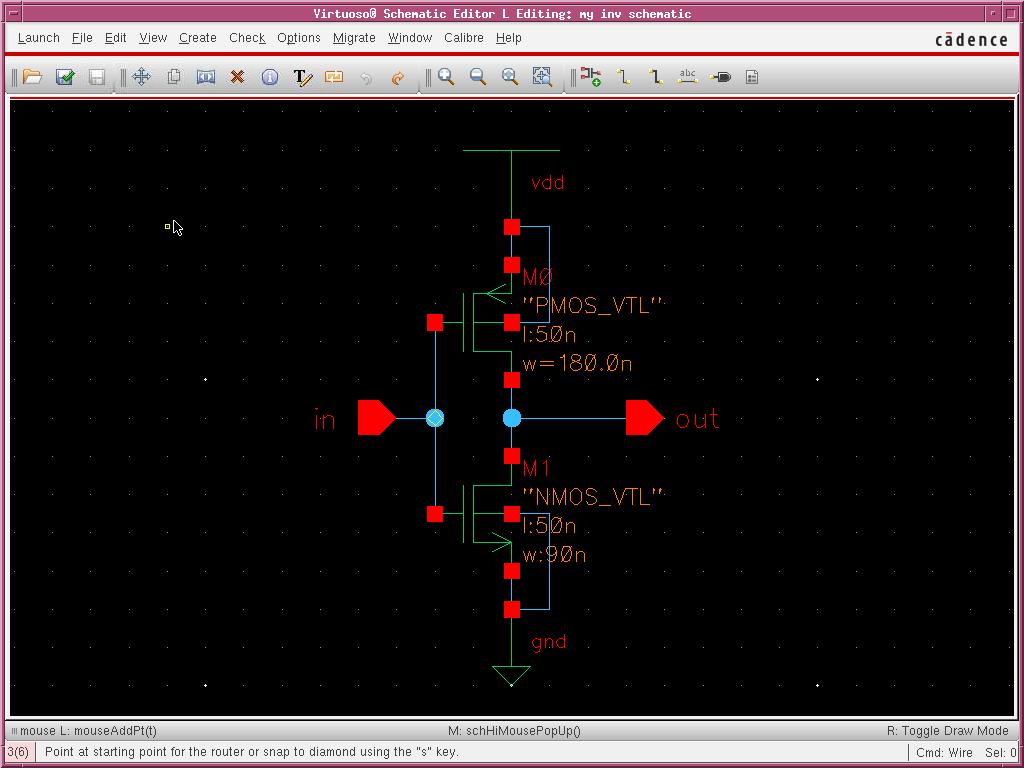The image size is (1024, 768).
Task: Open the Edit menu
Action: (x=116, y=38)
